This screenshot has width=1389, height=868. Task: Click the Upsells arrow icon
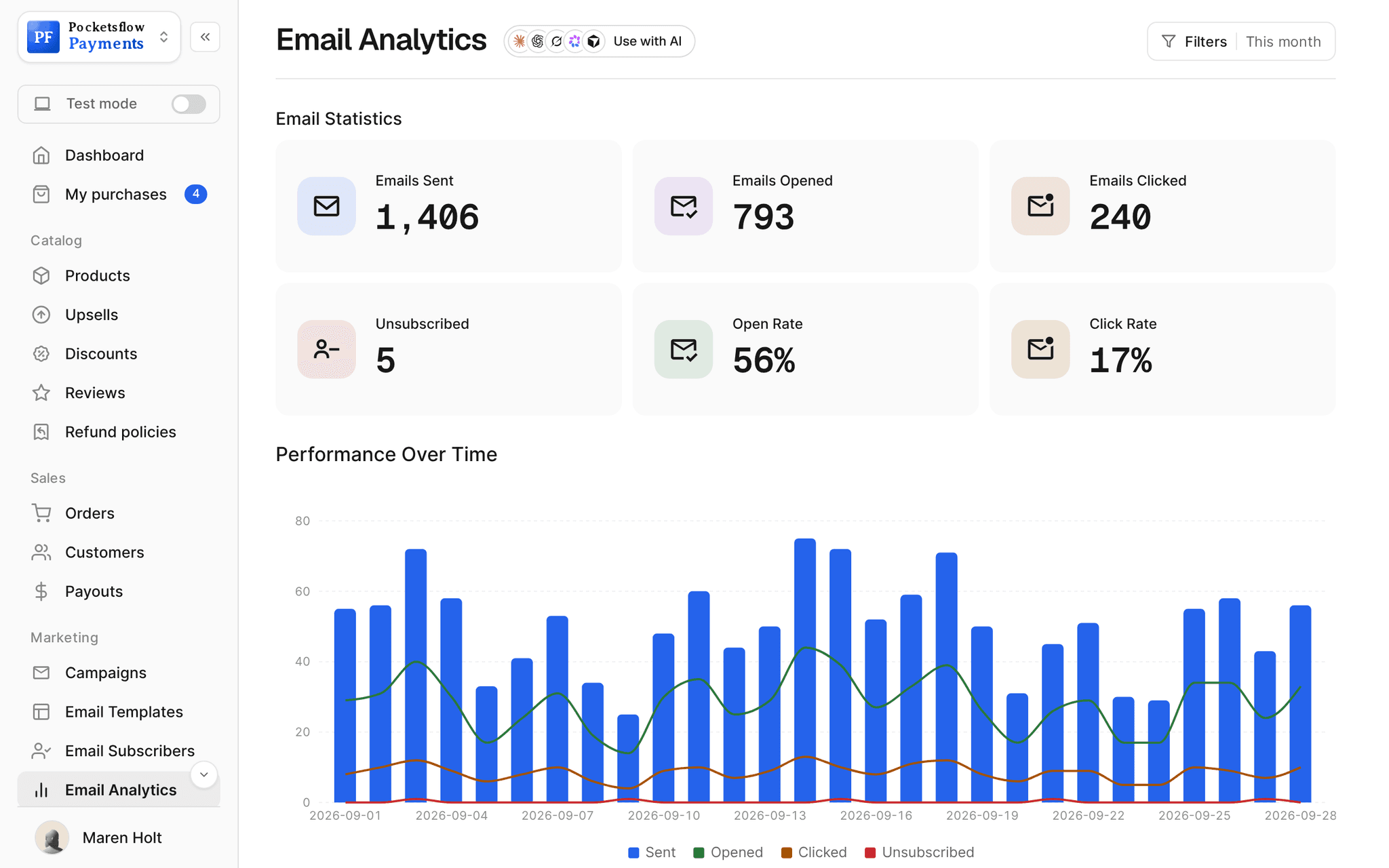click(x=41, y=315)
